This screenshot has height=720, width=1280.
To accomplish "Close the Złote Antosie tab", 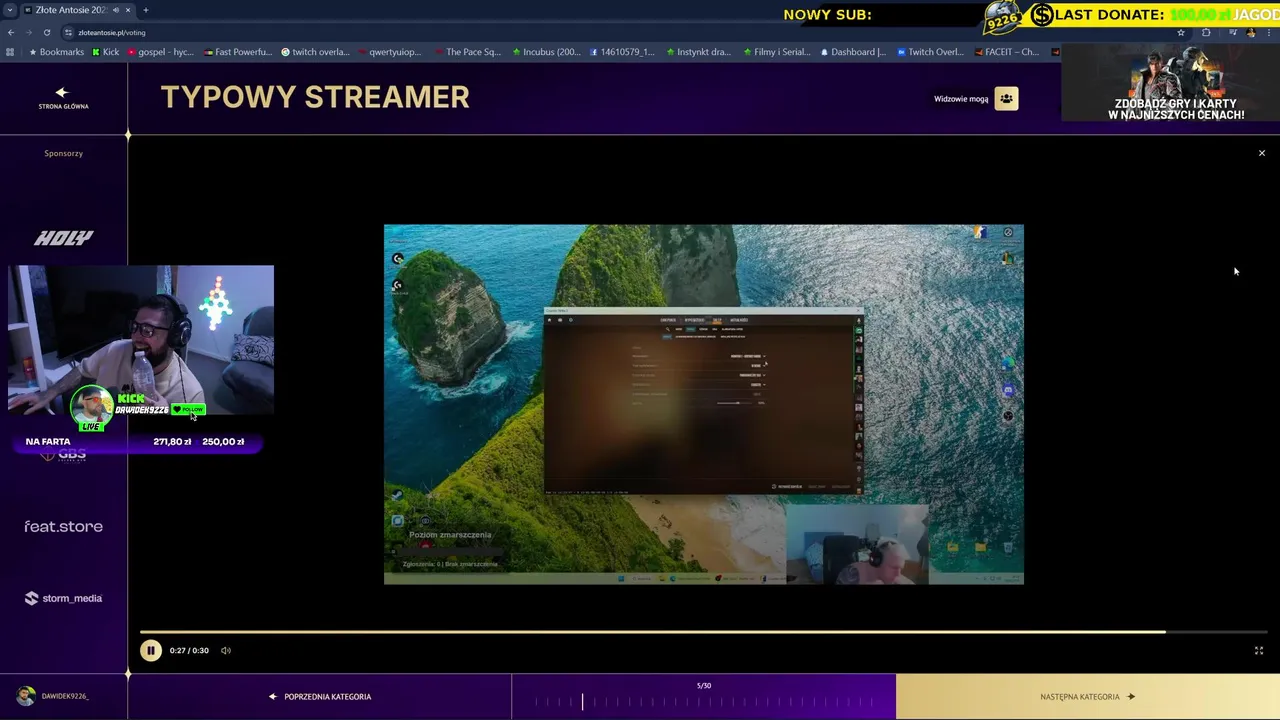I will coord(128,10).
